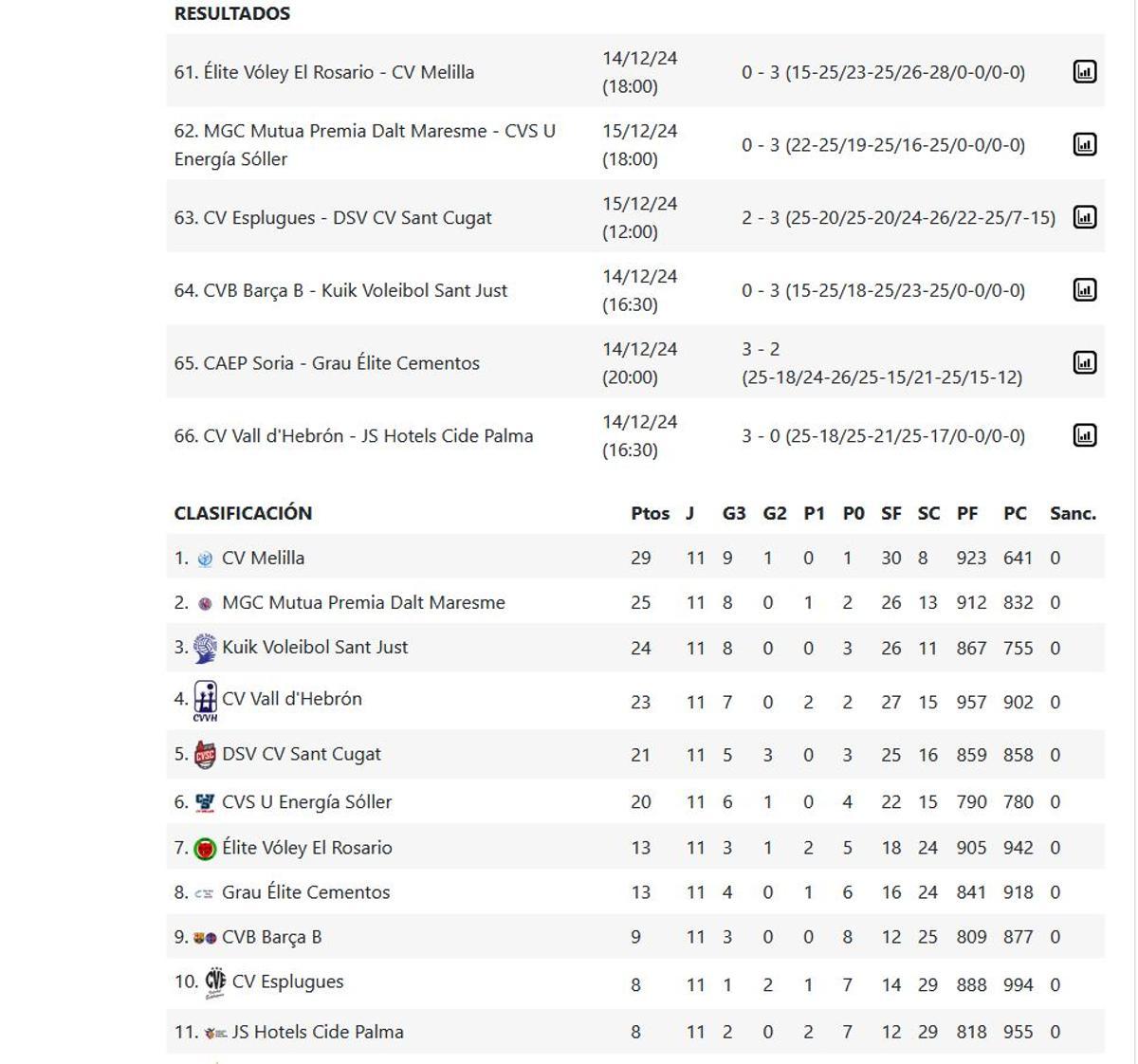Open the CV Melilla team standings entry

point(264,558)
